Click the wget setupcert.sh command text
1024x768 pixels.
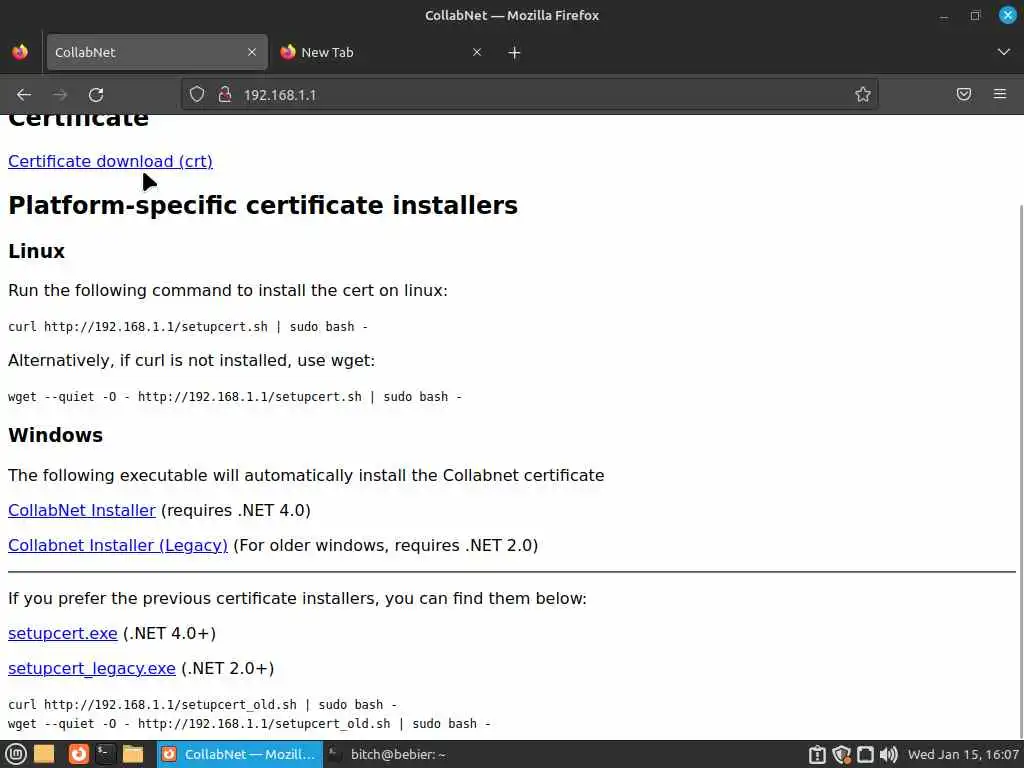pyautogui.click(x=234, y=397)
